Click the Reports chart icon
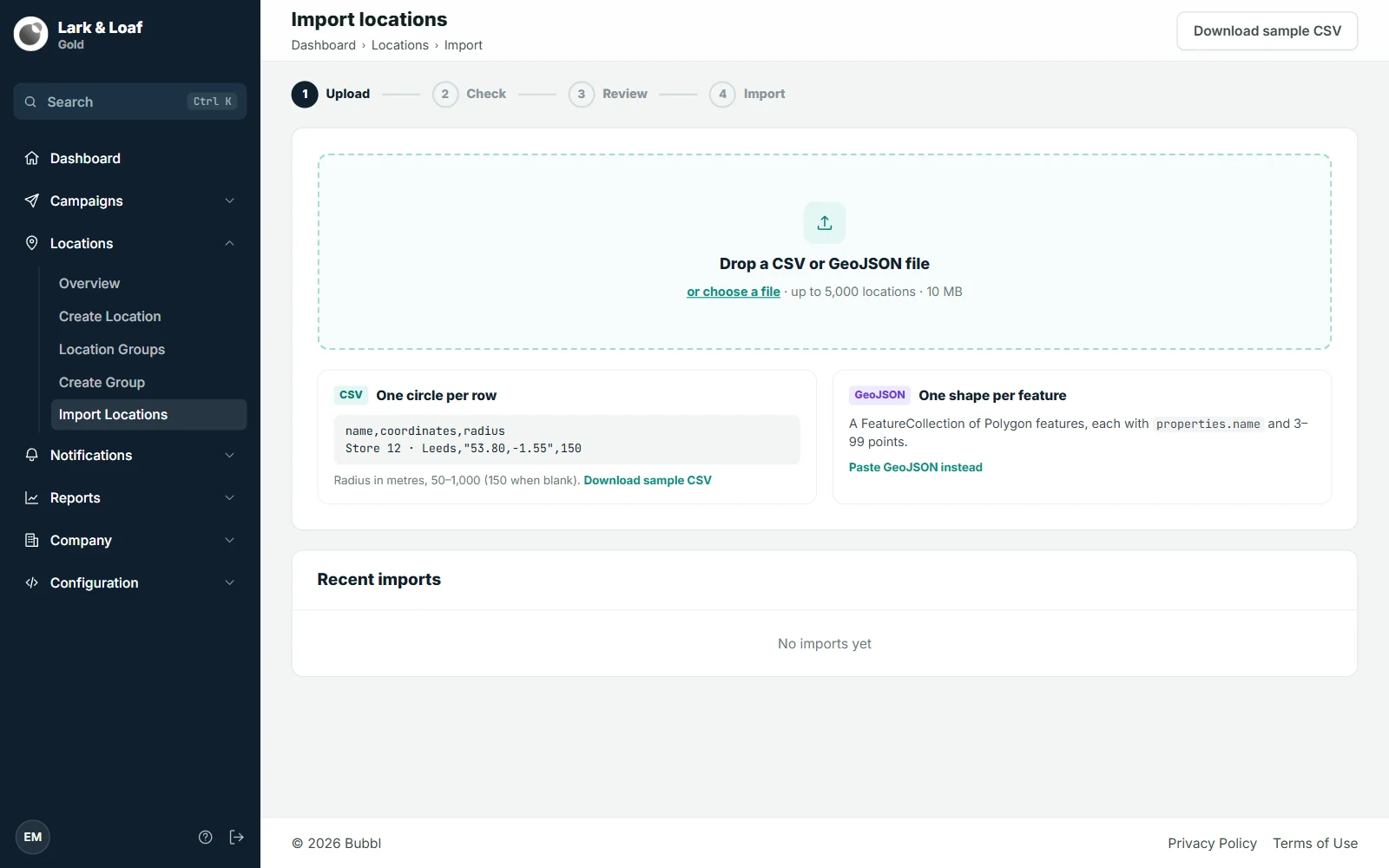The height and width of the screenshot is (868, 1389). click(x=32, y=497)
